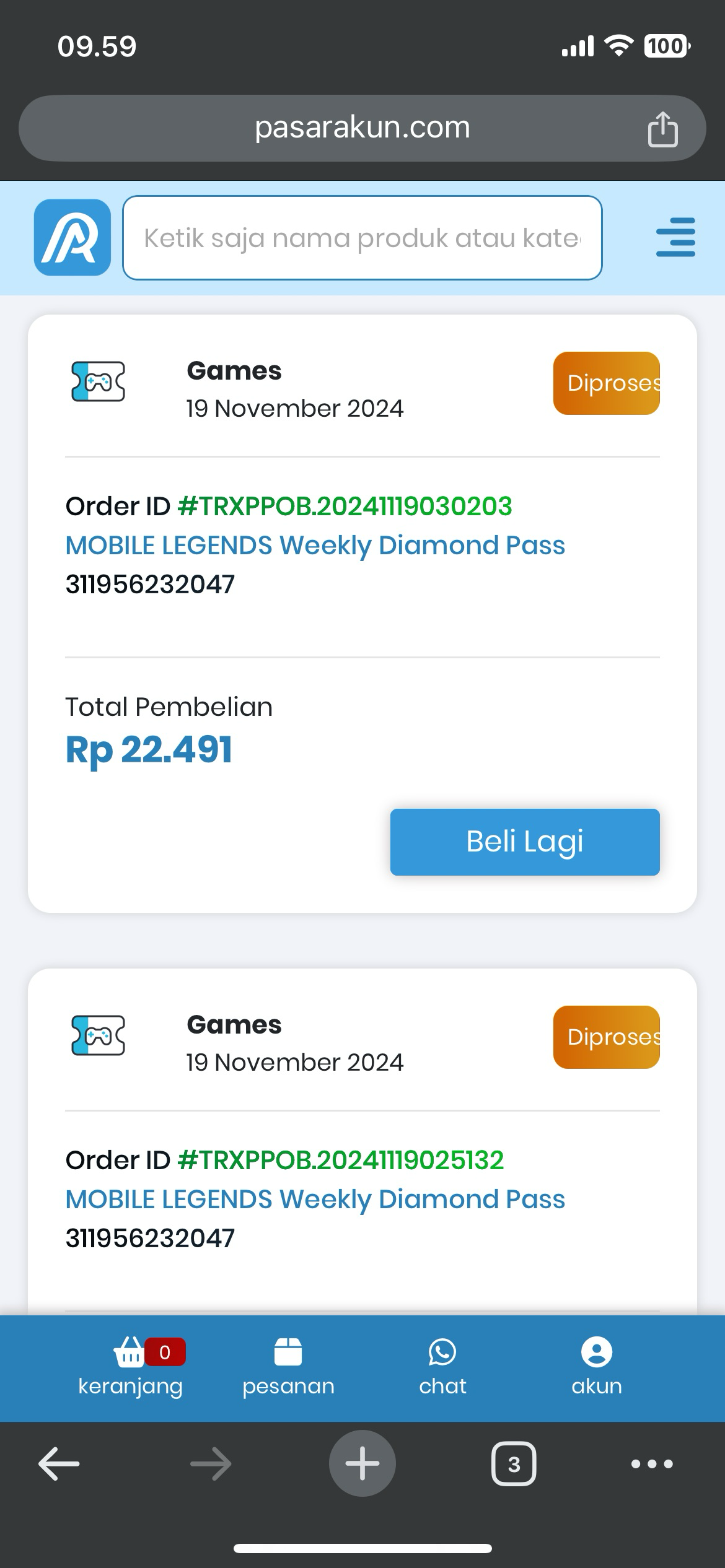The image size is (725, 1568).
Task: Tap the browser forward arrow
Action: tap(211, 1464)
